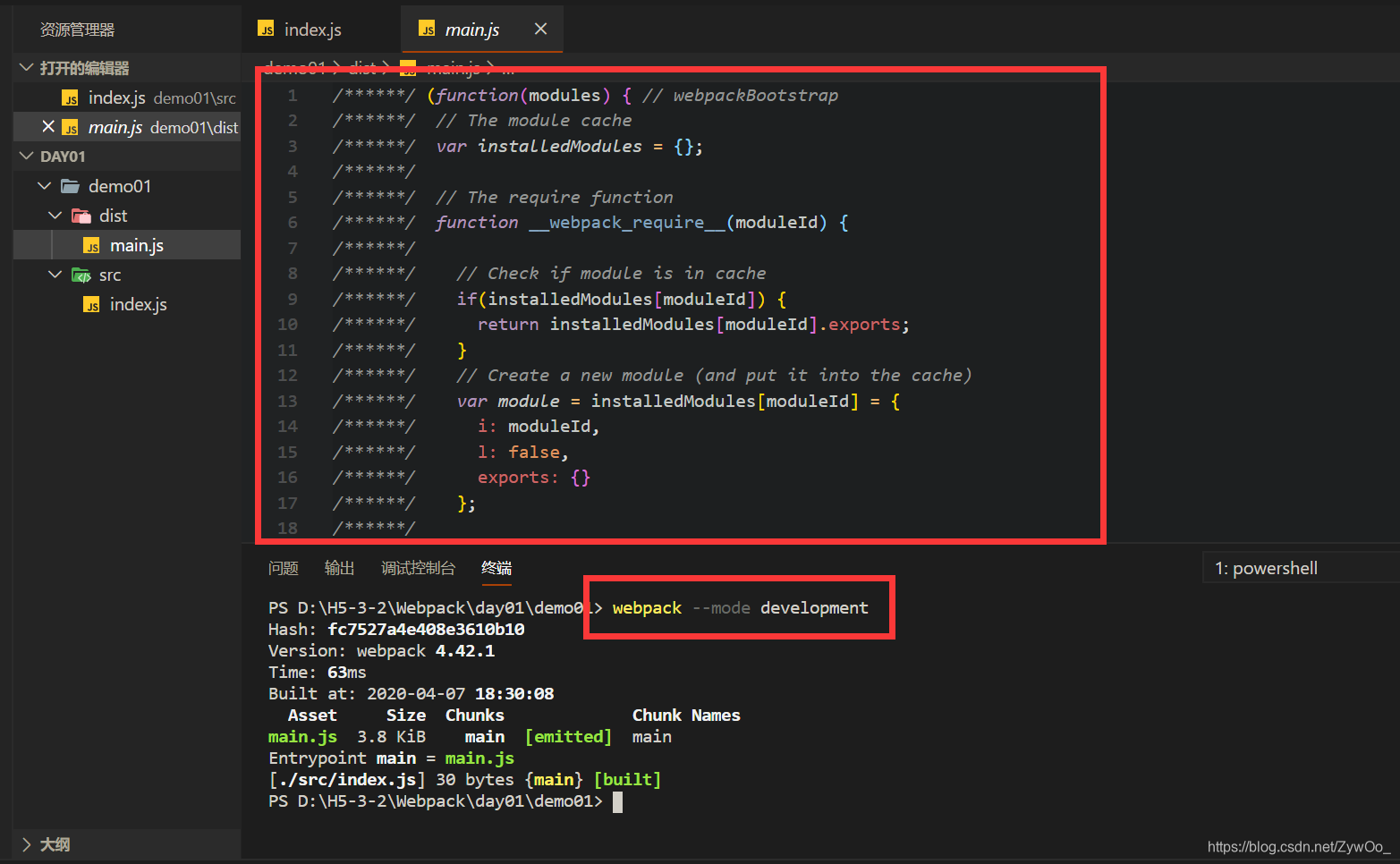Click installedModules variable on line 3

(560, 147)
